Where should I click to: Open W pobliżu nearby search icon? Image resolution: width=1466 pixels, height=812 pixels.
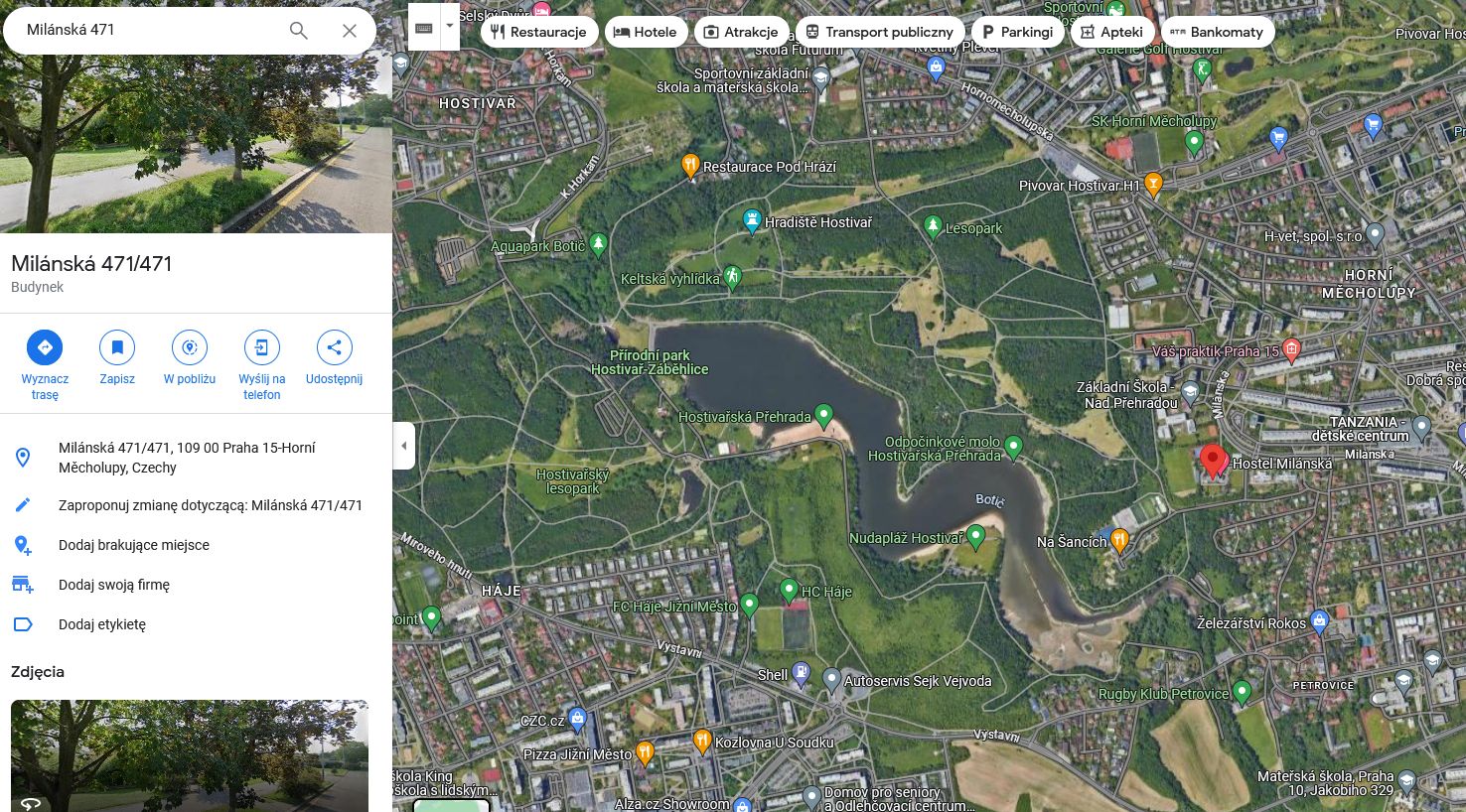[x=190, y=347]
